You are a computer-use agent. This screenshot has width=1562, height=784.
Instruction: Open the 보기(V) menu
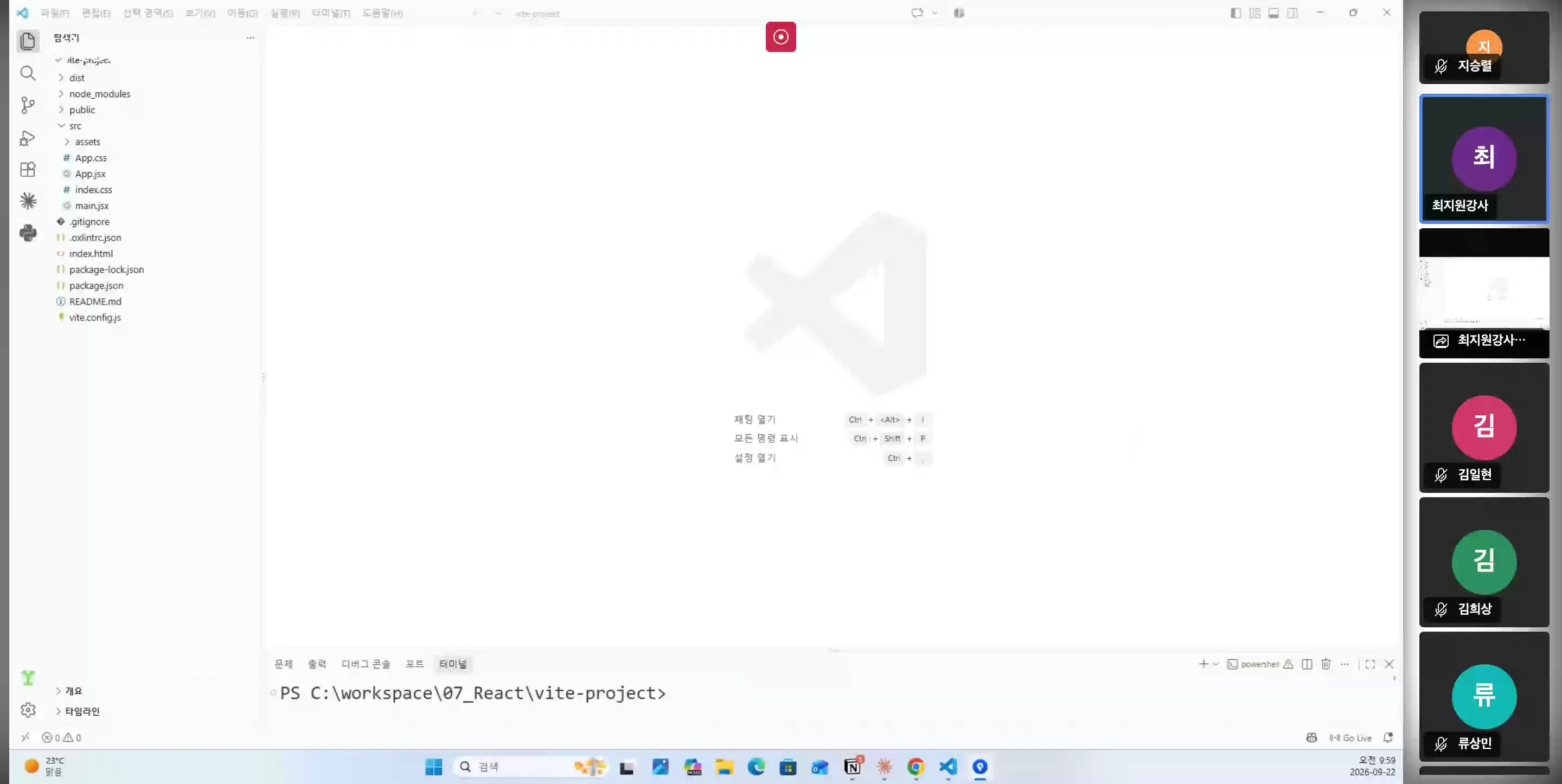click(x=200, y=12)
